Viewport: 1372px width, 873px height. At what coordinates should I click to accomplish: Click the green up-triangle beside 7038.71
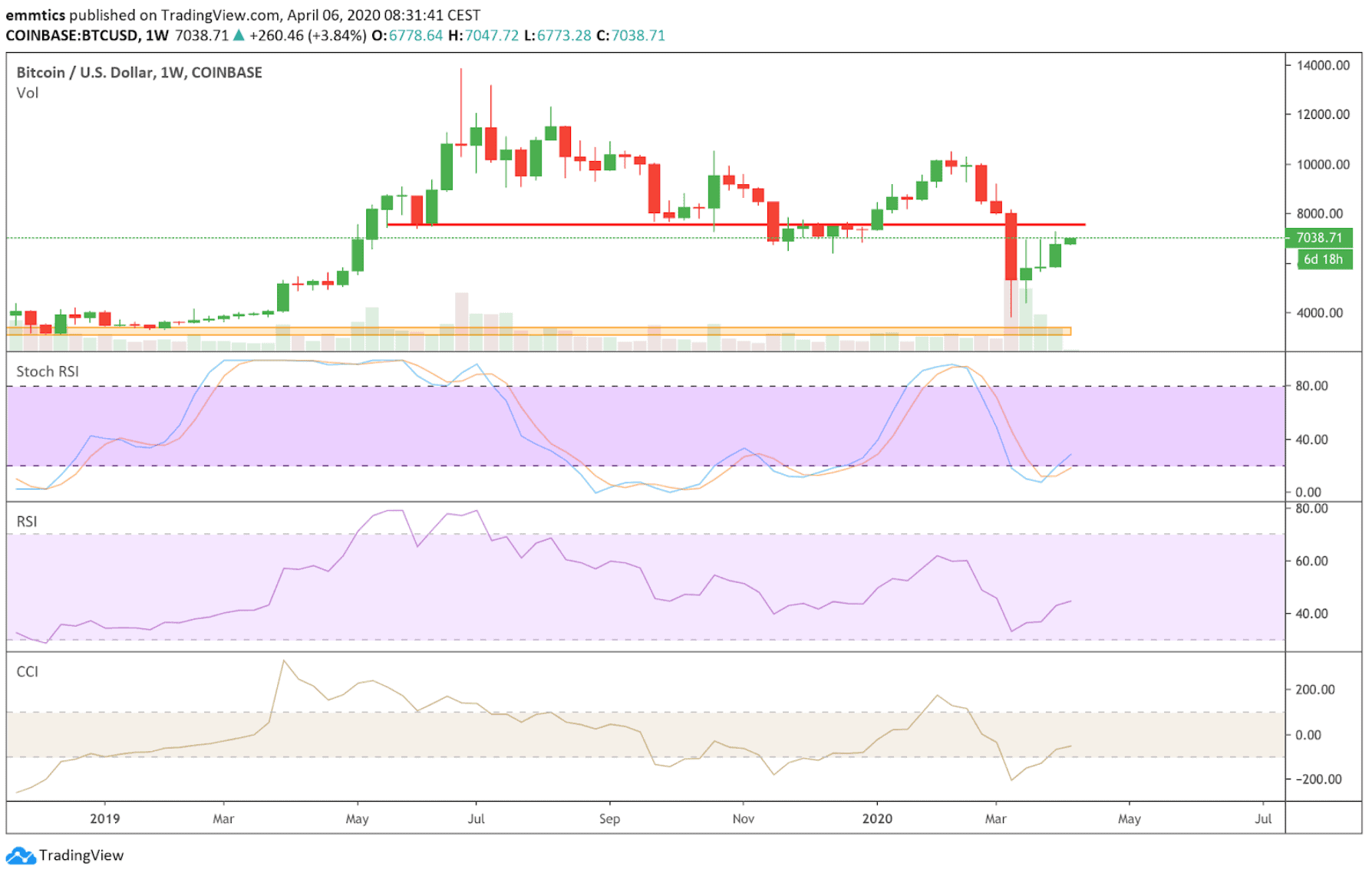239,35
